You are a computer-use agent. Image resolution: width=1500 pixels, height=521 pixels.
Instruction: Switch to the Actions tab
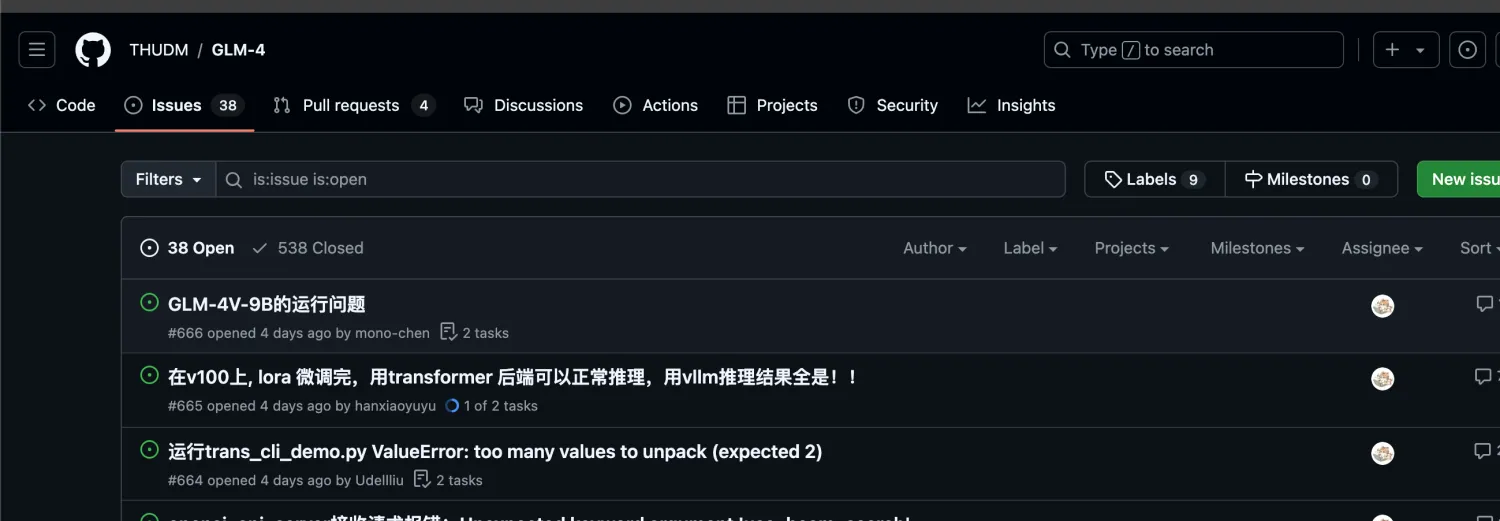656,105
